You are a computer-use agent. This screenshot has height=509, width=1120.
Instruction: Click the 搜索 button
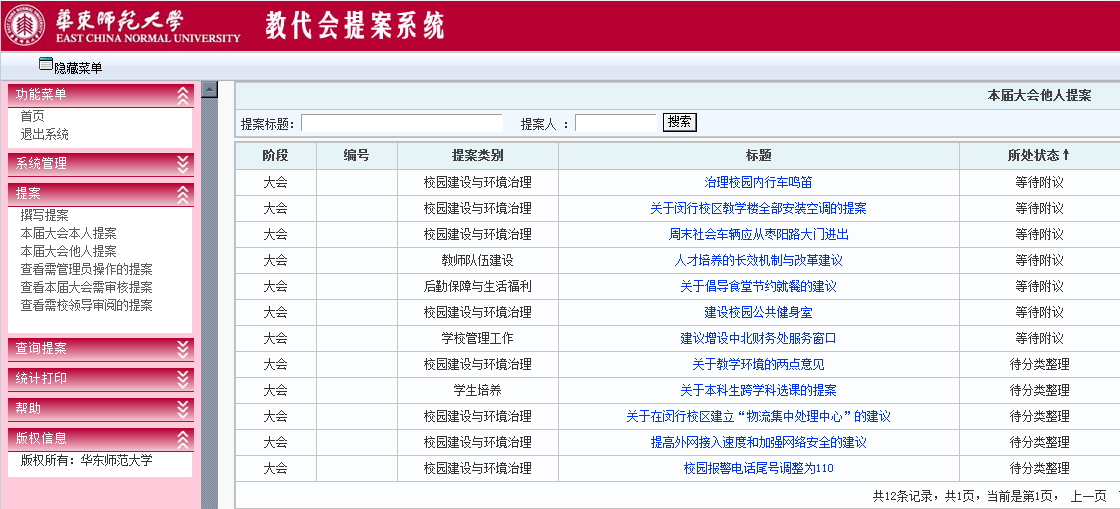[679, 122]
